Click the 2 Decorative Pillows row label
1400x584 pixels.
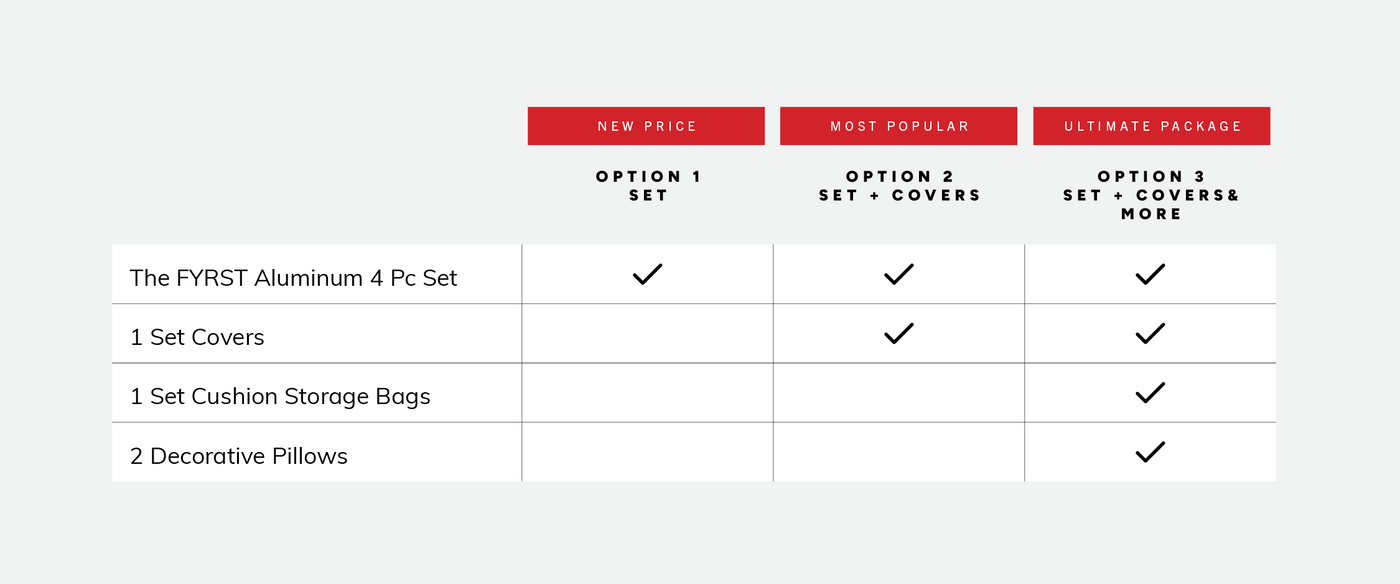click(239, 456)
